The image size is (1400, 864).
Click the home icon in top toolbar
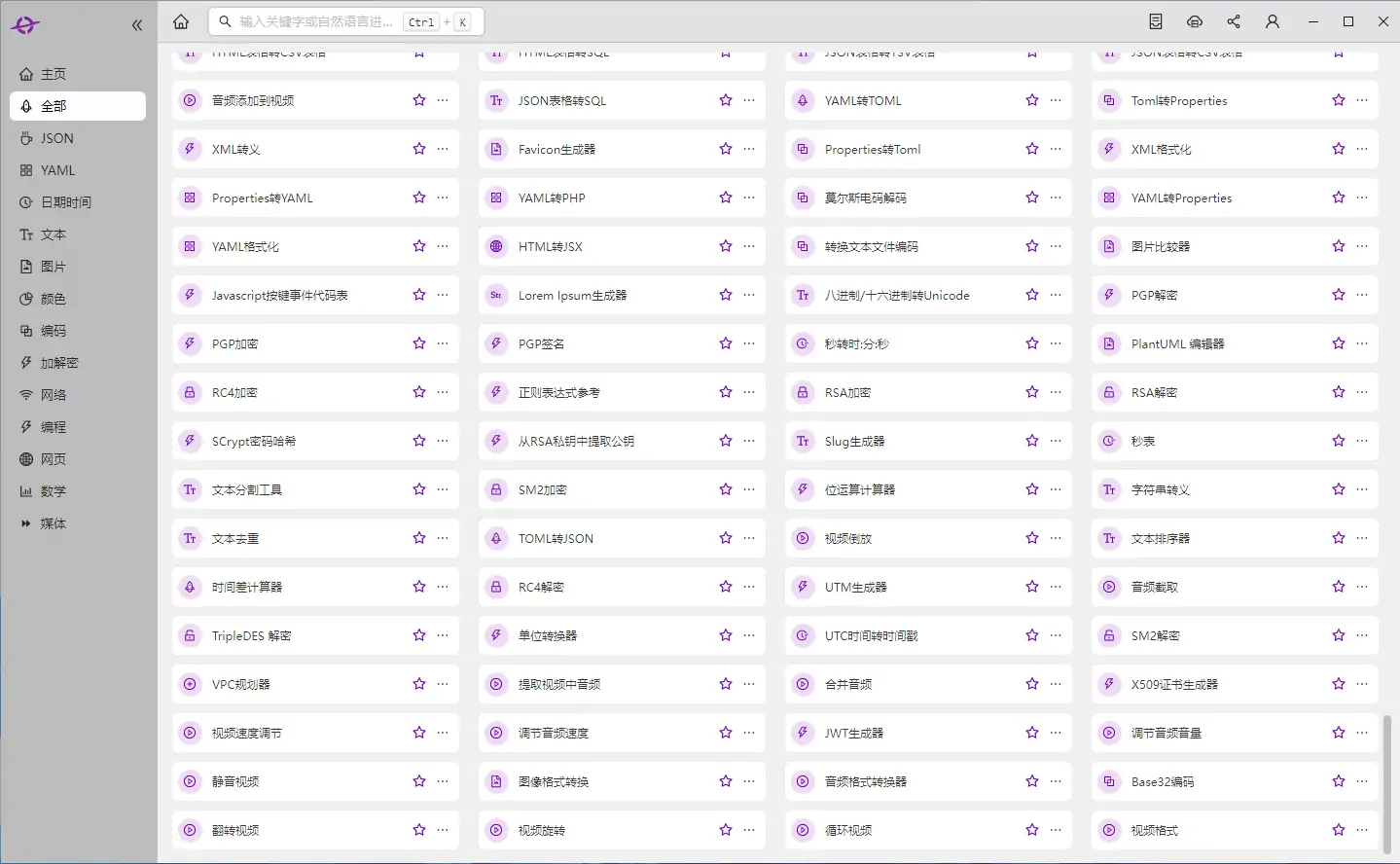(x=181, y=21)
